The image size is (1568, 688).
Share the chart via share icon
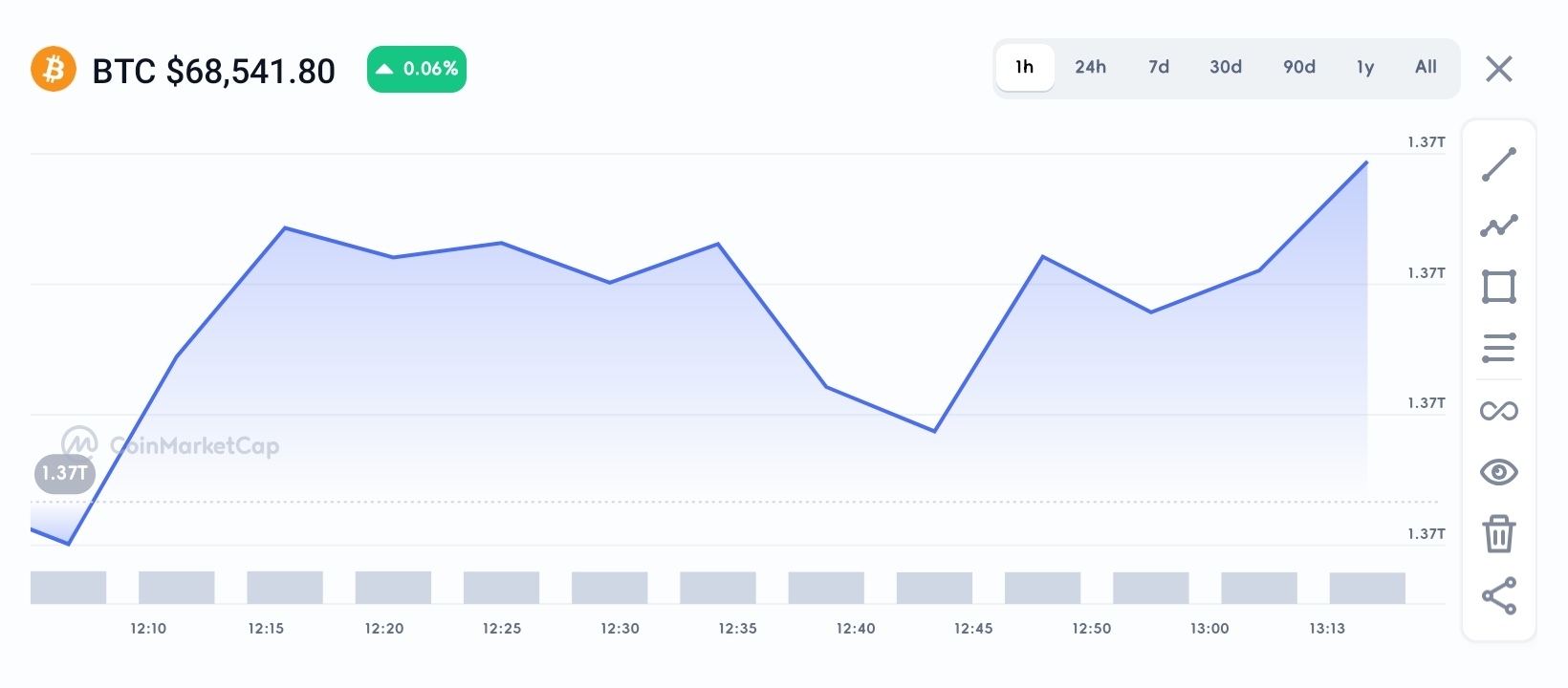click(x=1498, y=596)
